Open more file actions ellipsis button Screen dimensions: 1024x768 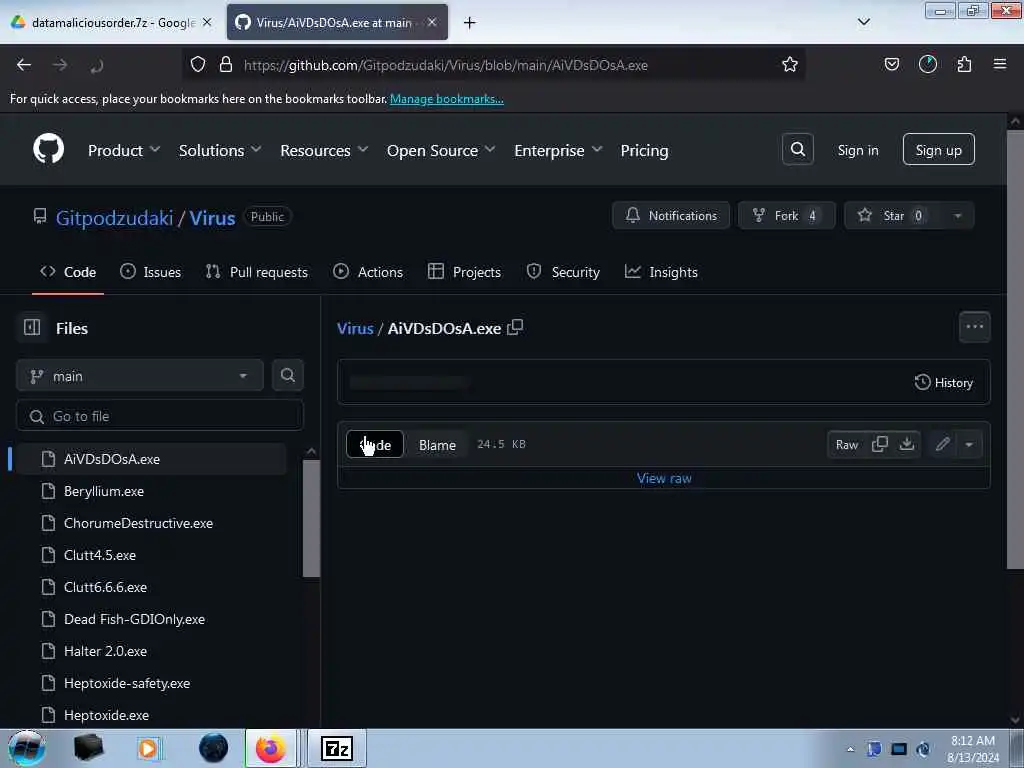click(974, 327)
